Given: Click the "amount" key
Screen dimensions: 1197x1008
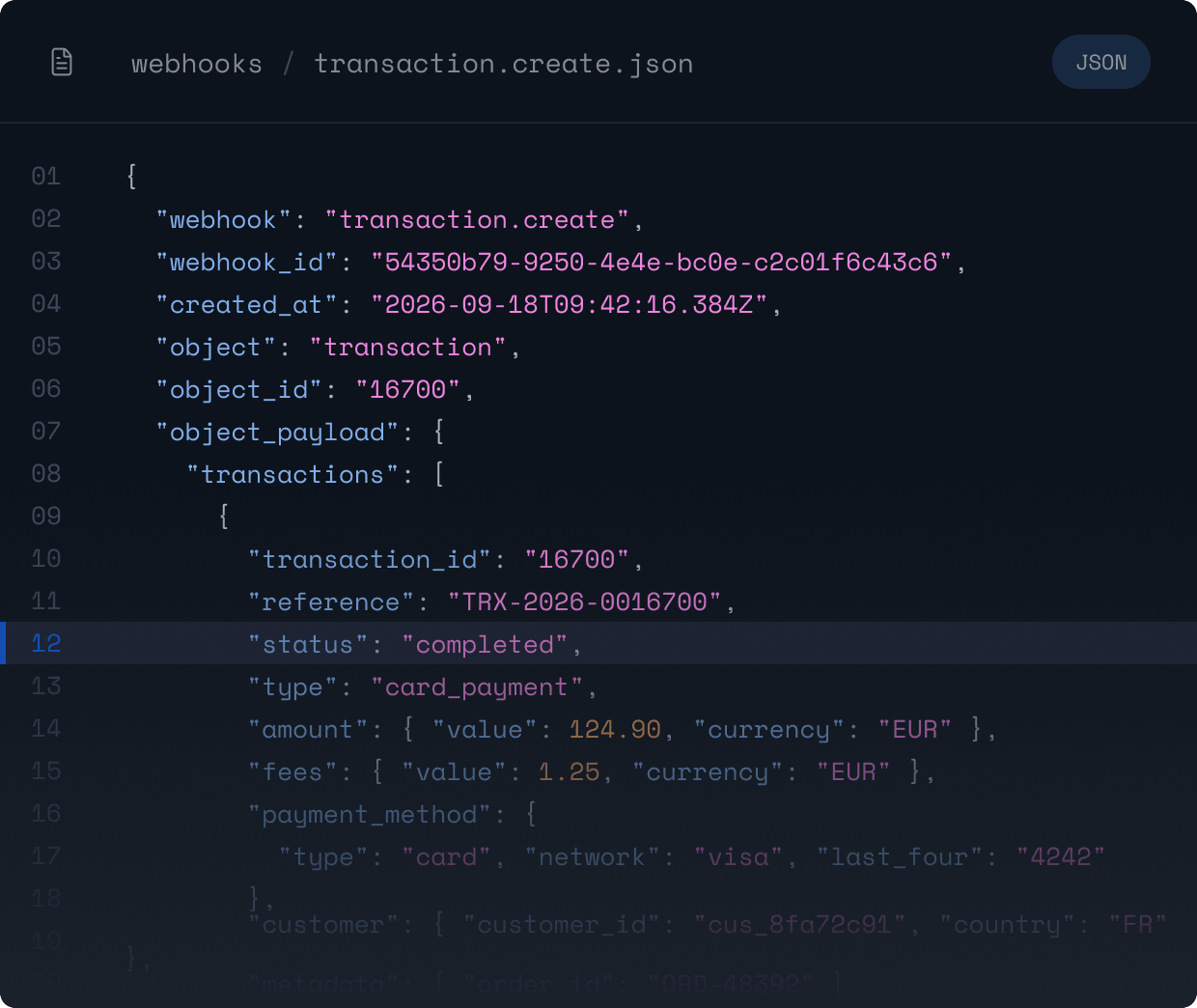Looking at the screenshot, I should [308, 730].
